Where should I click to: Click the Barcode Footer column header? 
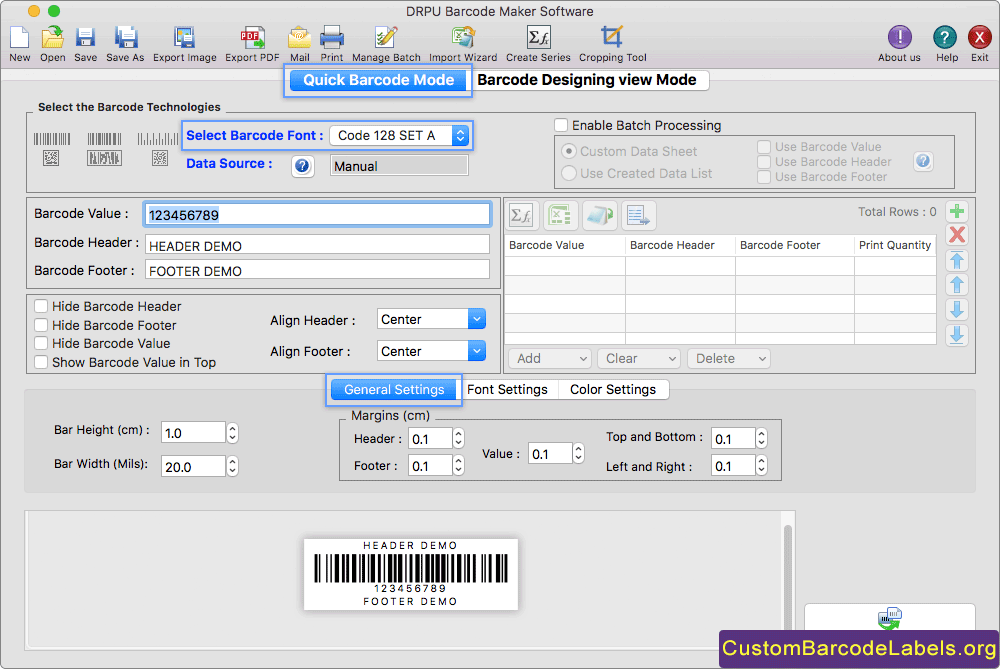coord(795,246)
